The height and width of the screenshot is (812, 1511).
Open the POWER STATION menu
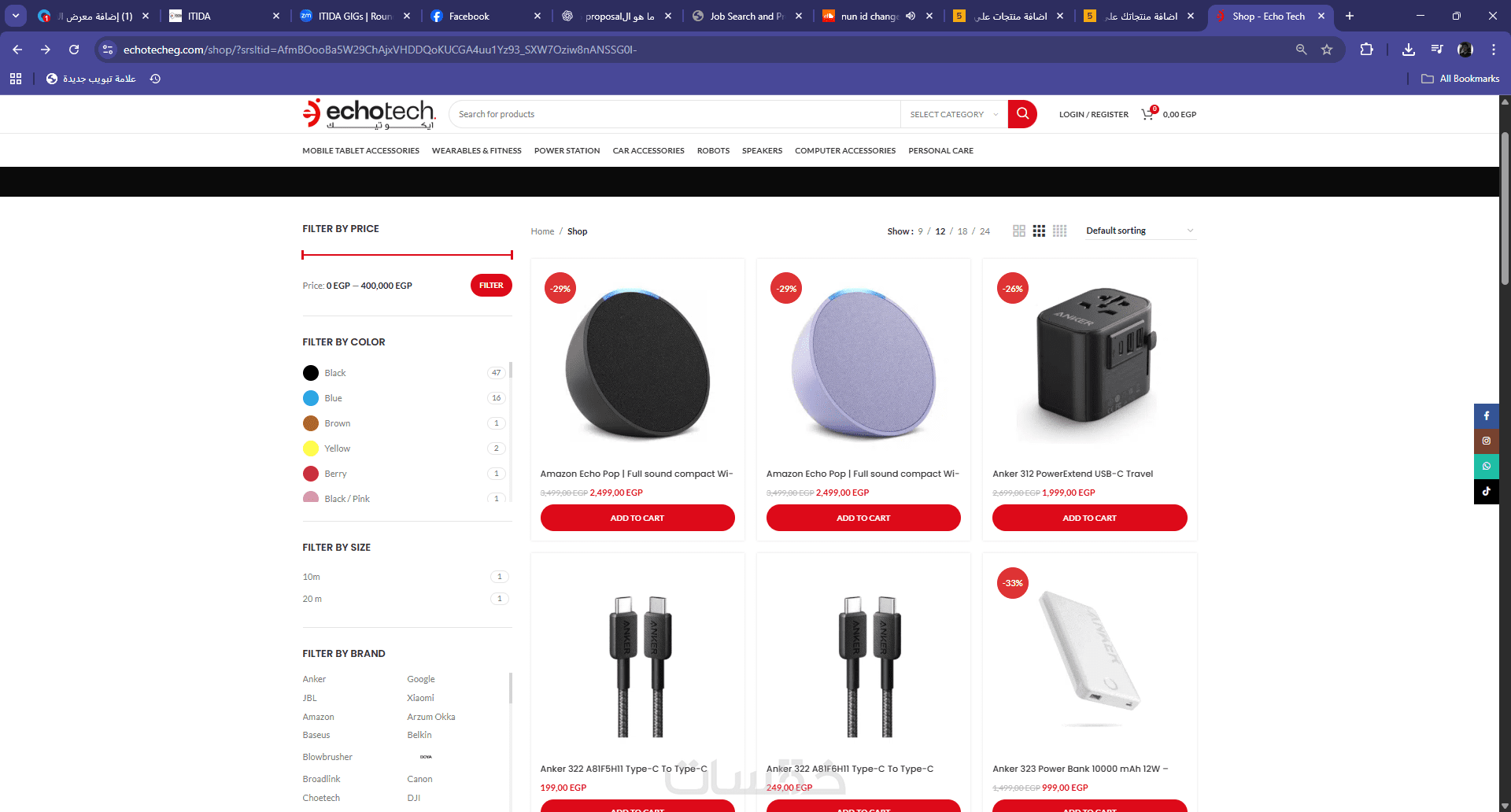[x=567, y=151]
